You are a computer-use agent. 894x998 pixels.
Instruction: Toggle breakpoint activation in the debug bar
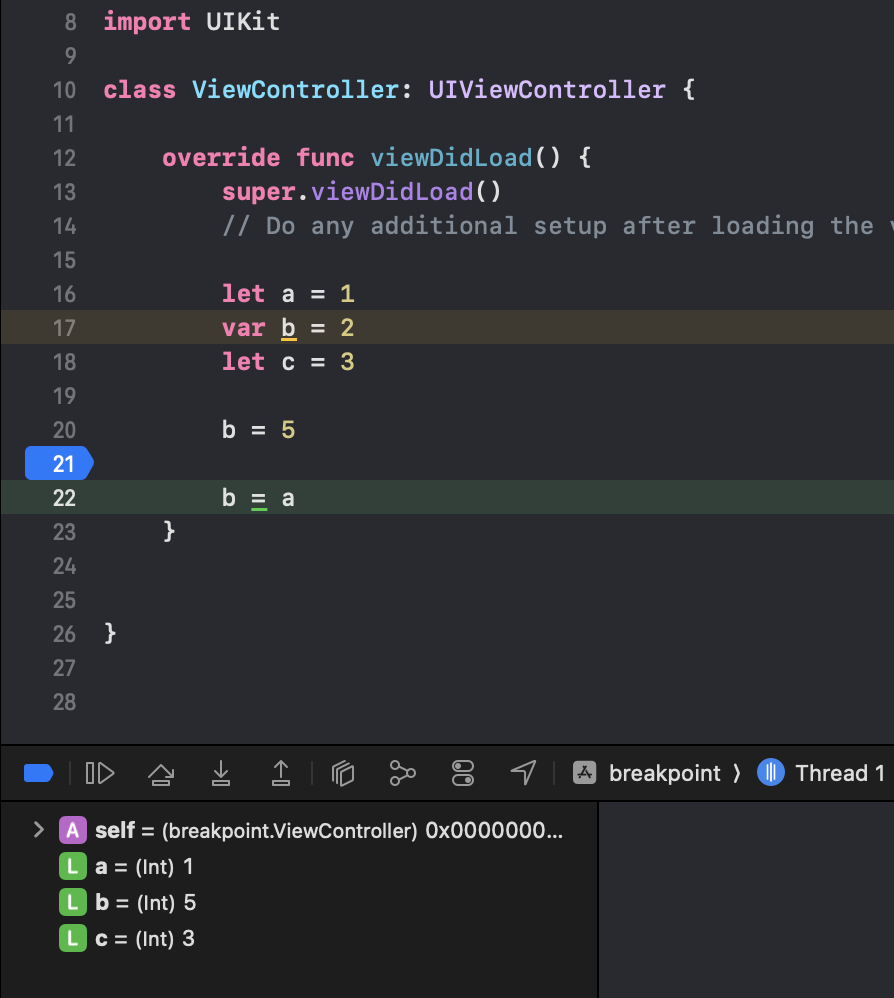[x=38, y=773]
